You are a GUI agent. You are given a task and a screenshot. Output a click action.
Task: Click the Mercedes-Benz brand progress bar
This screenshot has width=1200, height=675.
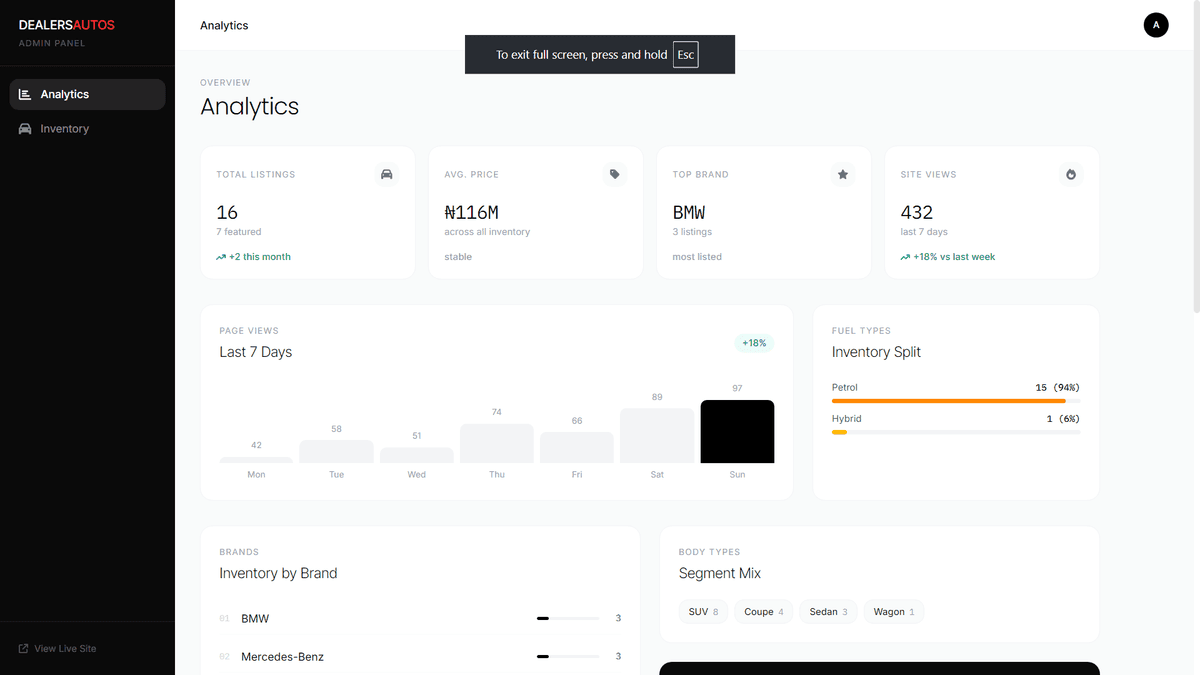pyautogui.click(x=568, y=657)
